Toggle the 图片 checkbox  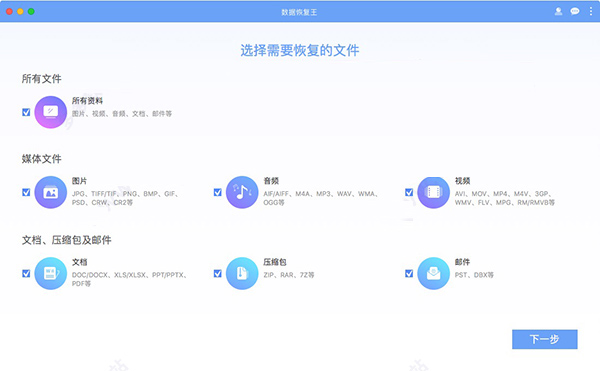point(26,192)
